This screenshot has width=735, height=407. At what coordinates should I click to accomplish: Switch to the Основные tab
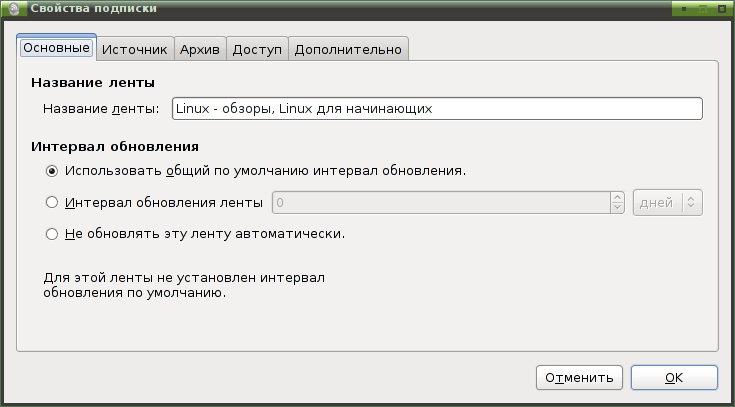point(56,48)
